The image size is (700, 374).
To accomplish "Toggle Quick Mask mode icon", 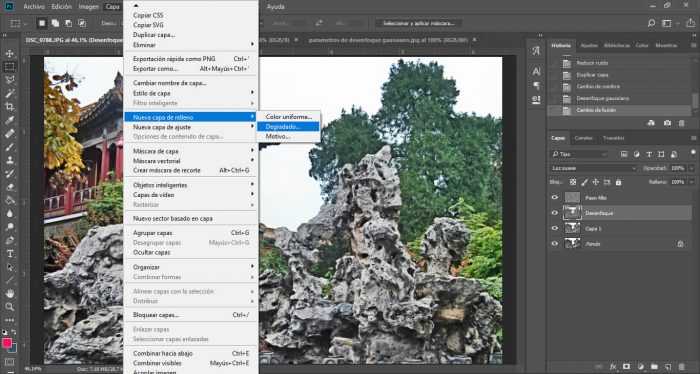I will pyautogui.click(x=9, y=362).
